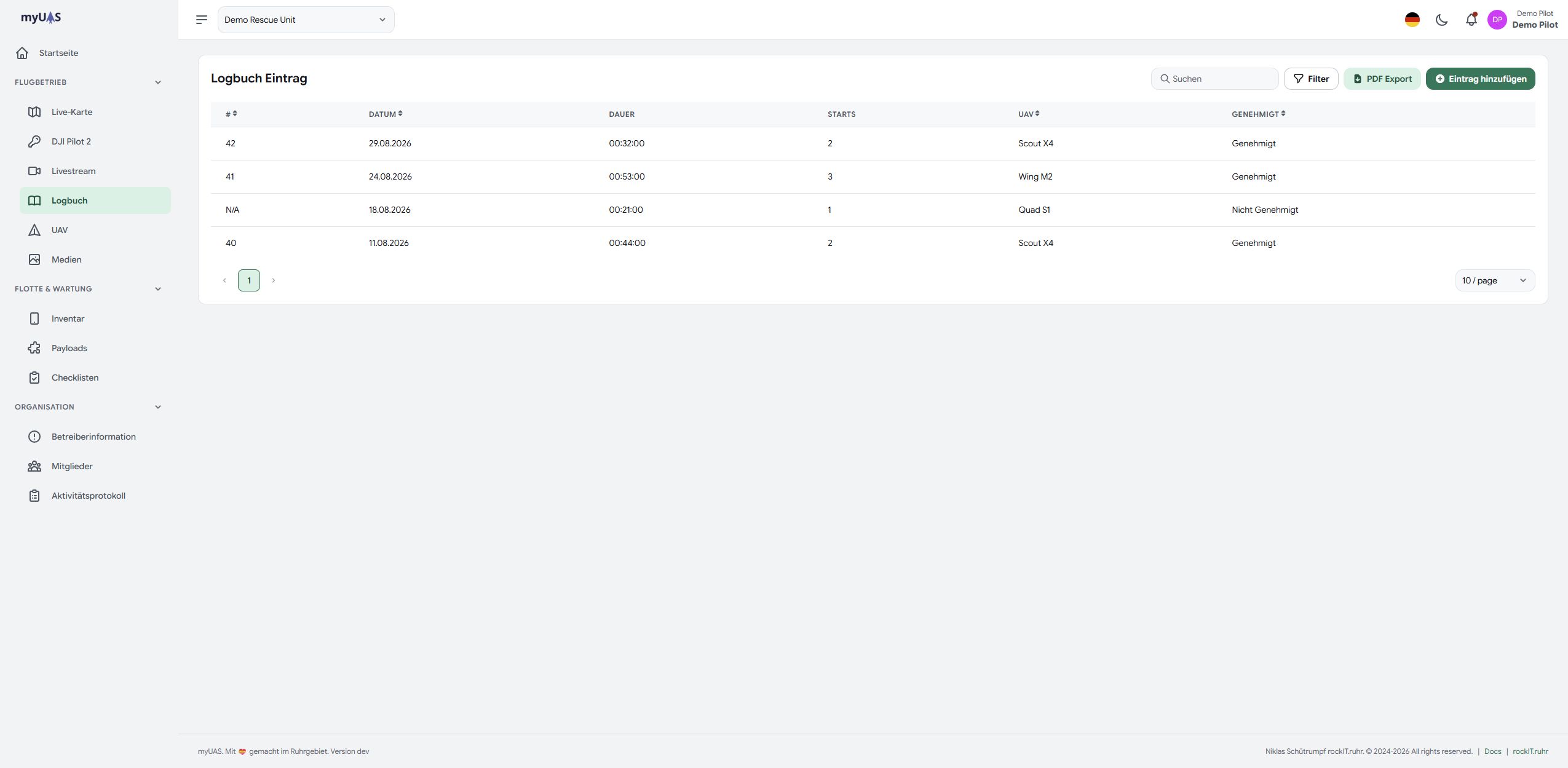Open Live-Karte map icon in sidebar
The height and width of the screenshot is (768, 1568).
(34, 112)
